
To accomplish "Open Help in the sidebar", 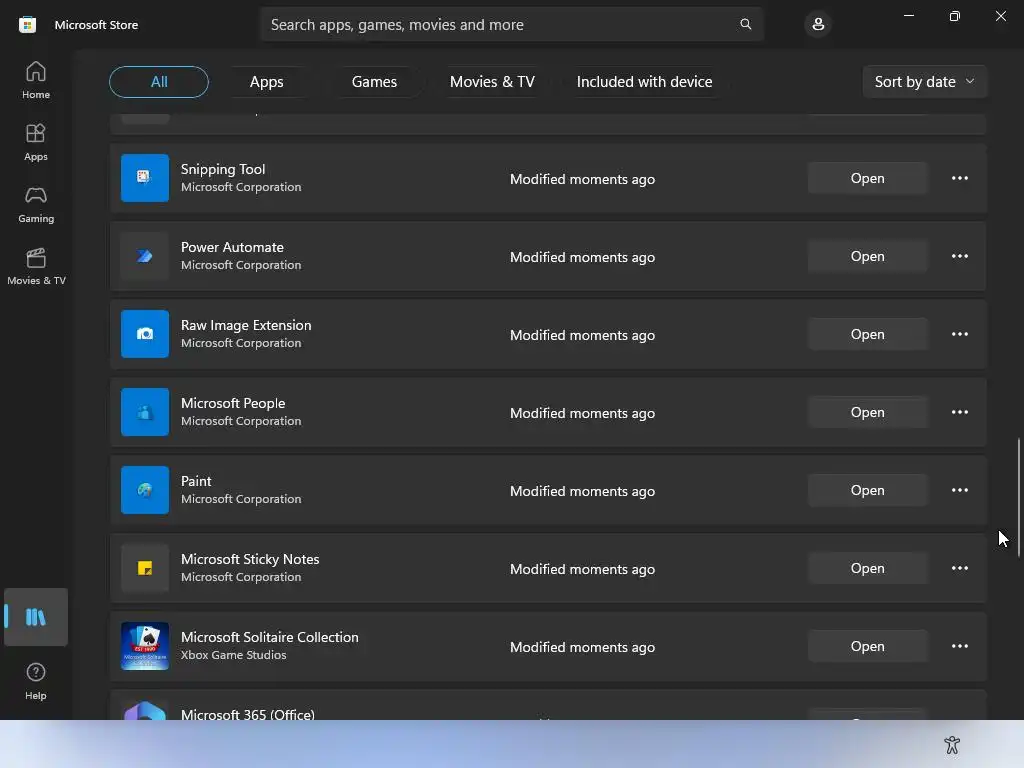I will pyautogui.click(x=36, y=682).
